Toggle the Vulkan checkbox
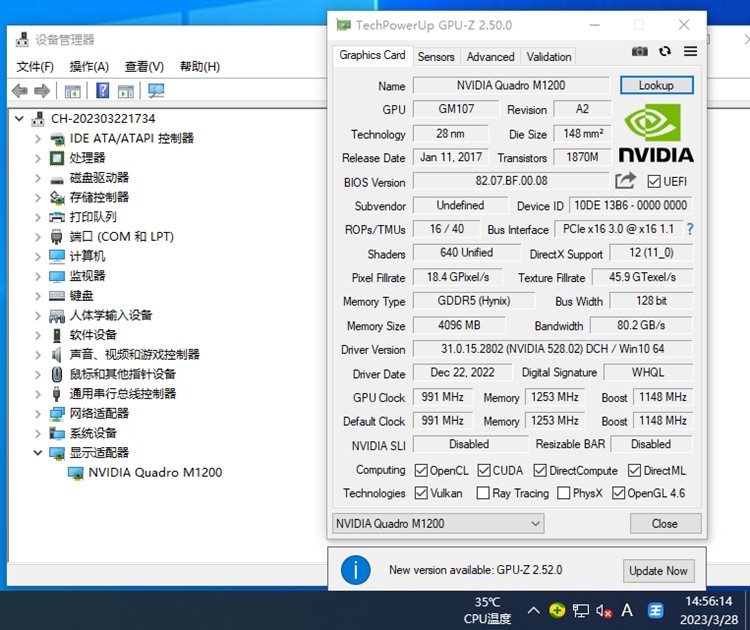 coord(421,493)
